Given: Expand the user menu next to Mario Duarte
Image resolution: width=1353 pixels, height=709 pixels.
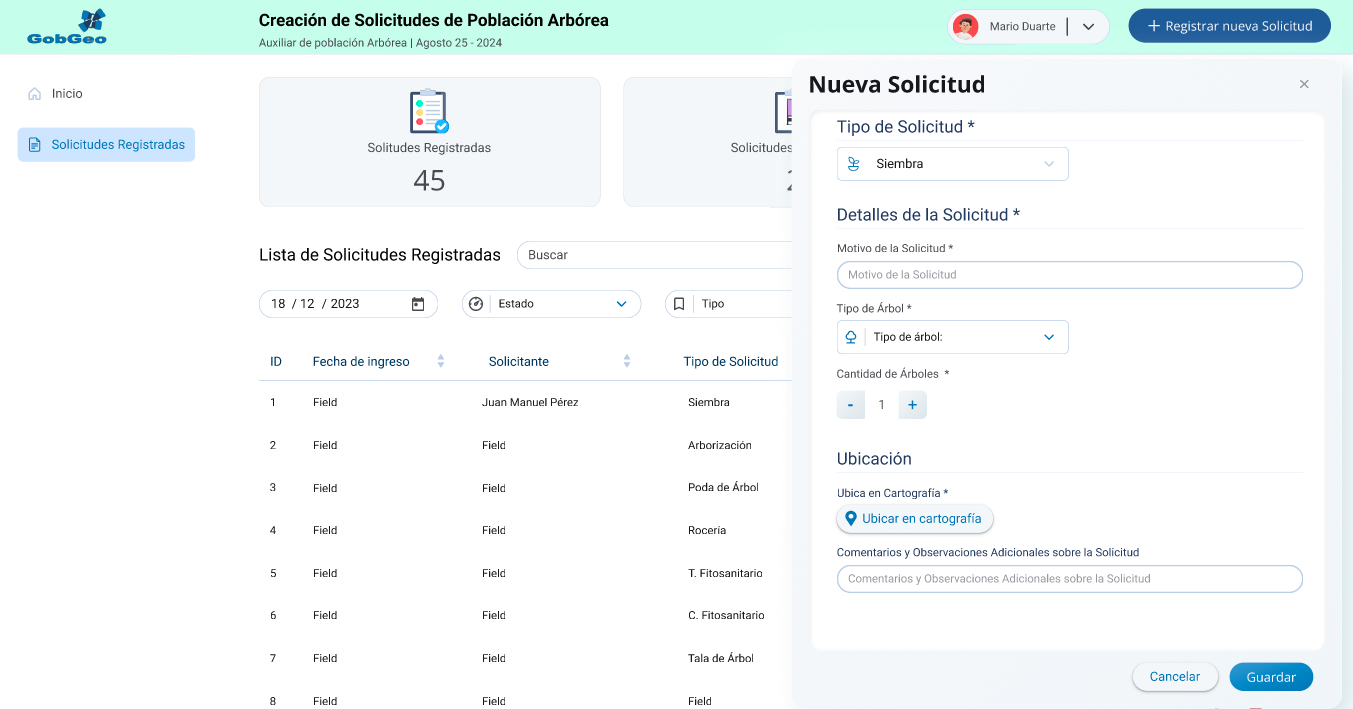Looking at the screenshot, I should tap(1089, 27).
